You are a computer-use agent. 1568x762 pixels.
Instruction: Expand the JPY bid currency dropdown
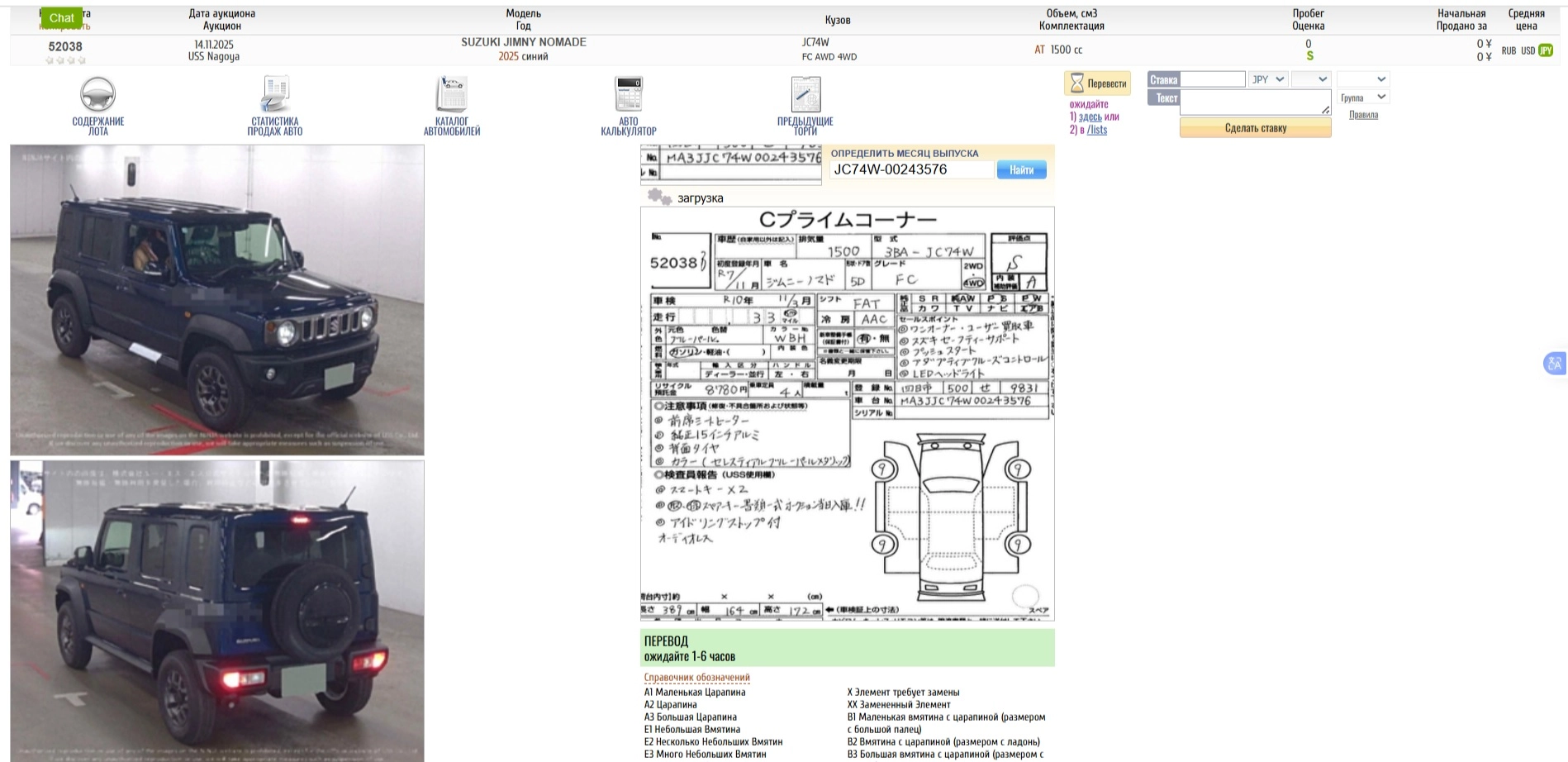coord(1268,79)
